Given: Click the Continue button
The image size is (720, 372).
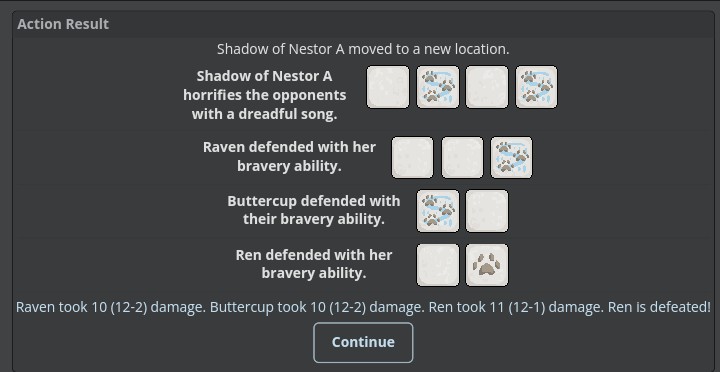Looking at the screenshot, I should pos(363,343).
